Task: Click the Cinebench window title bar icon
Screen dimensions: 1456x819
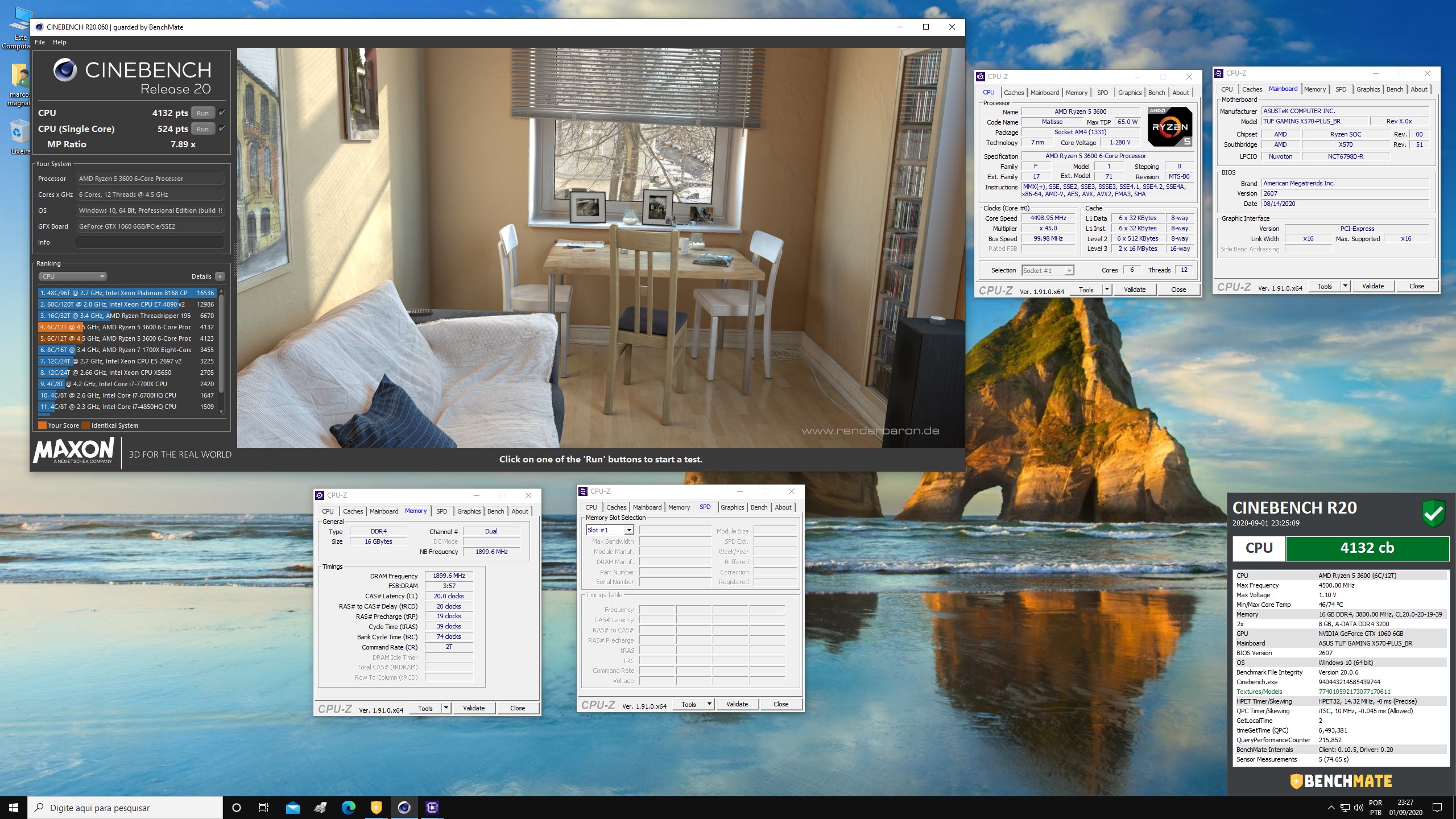Action: (x=39, y=27)
